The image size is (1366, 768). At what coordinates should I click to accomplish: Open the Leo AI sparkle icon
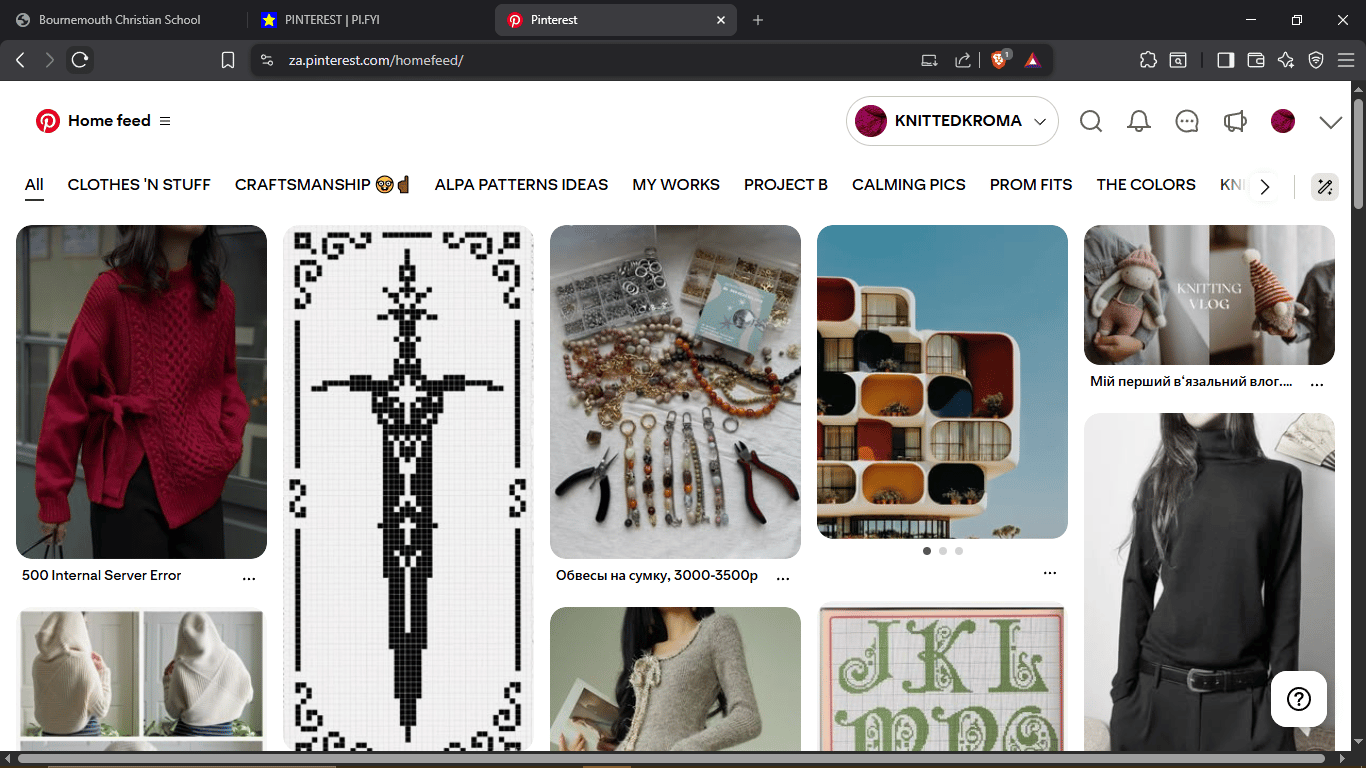coord(1286,60)
